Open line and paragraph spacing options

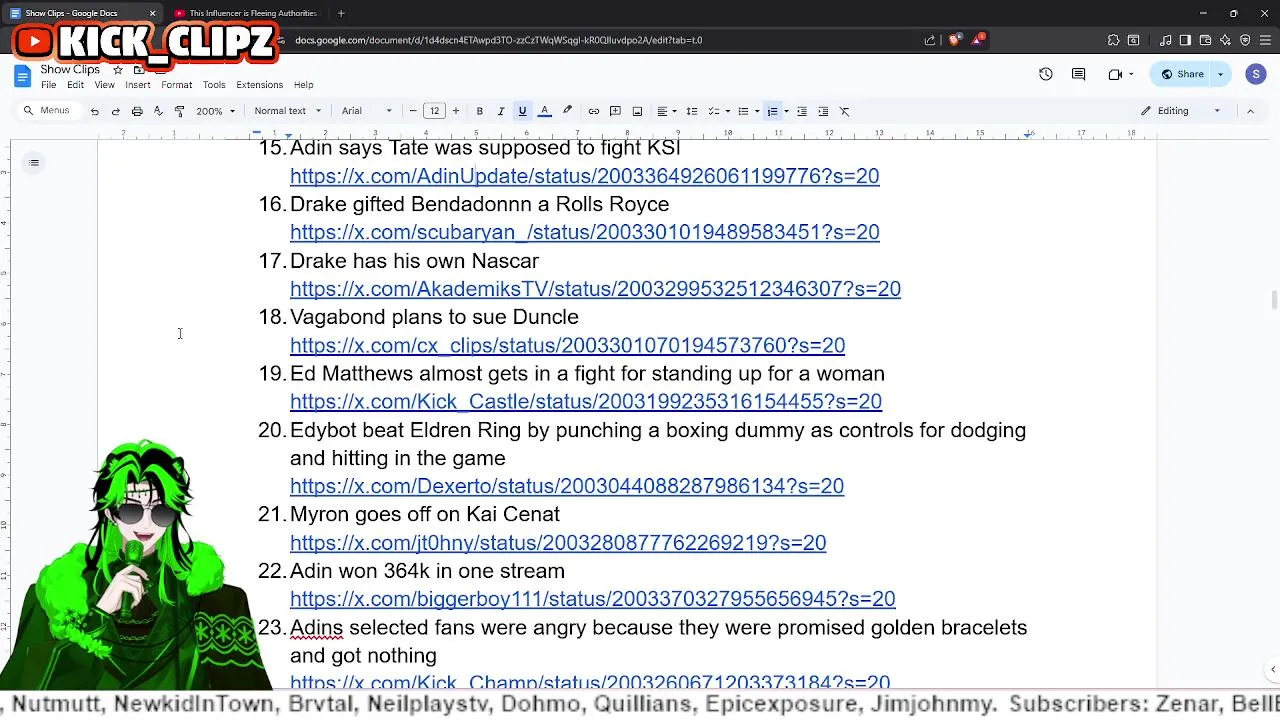click(x=691, y=111)
